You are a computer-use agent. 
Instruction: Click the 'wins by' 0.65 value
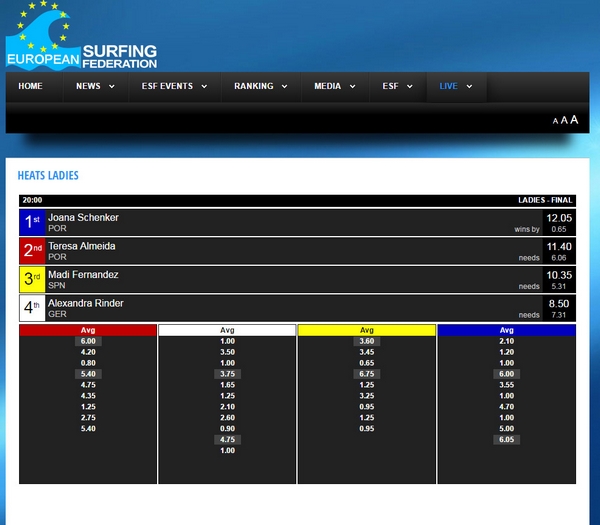(x=559, y=229)
